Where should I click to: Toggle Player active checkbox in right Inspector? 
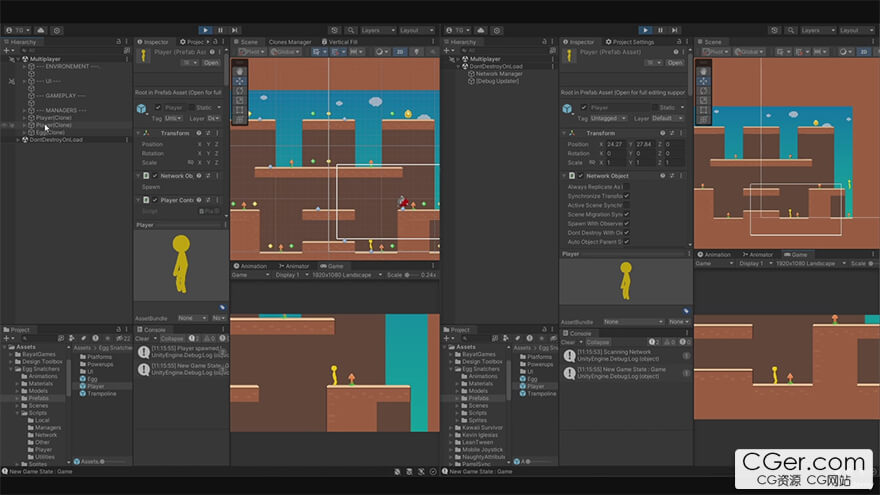coord(584,107)
